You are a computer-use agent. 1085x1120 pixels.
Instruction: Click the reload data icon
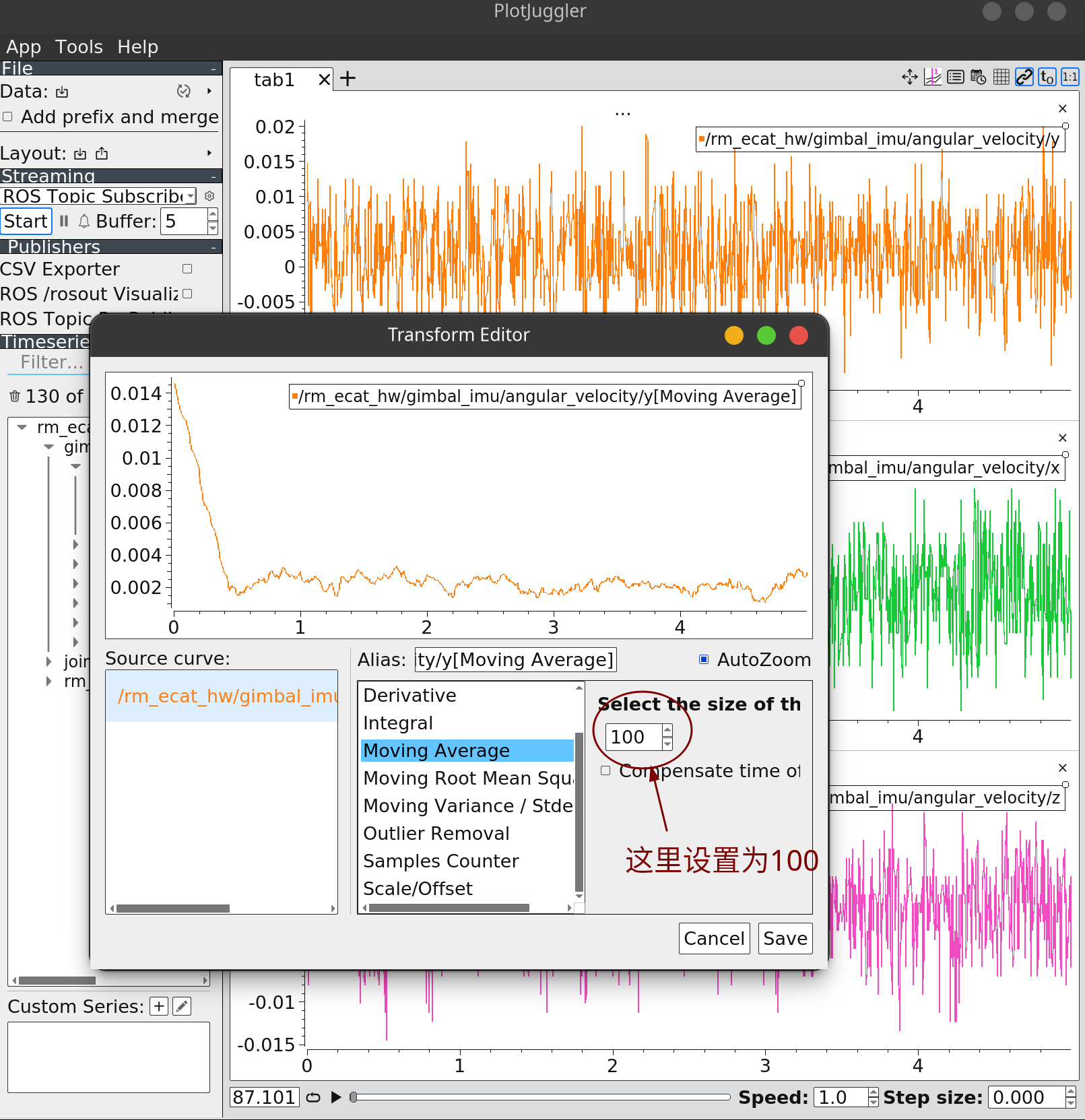tap(183, 91)
